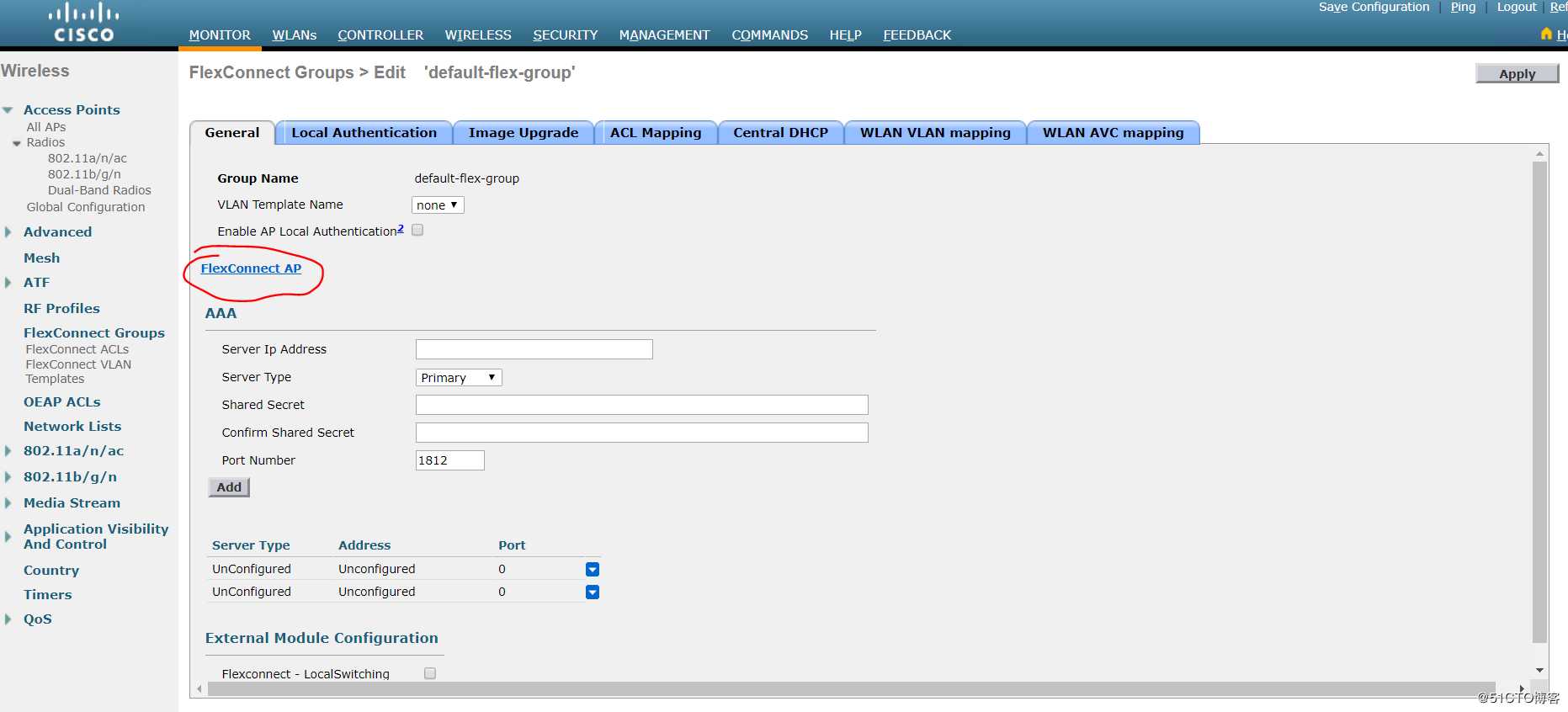
Task: Open the MONITOR menu
Action: click(220, 35)
